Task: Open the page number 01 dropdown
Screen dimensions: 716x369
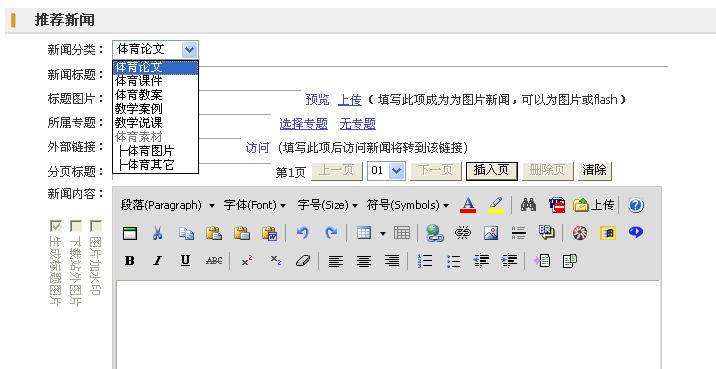Action: 386,171
